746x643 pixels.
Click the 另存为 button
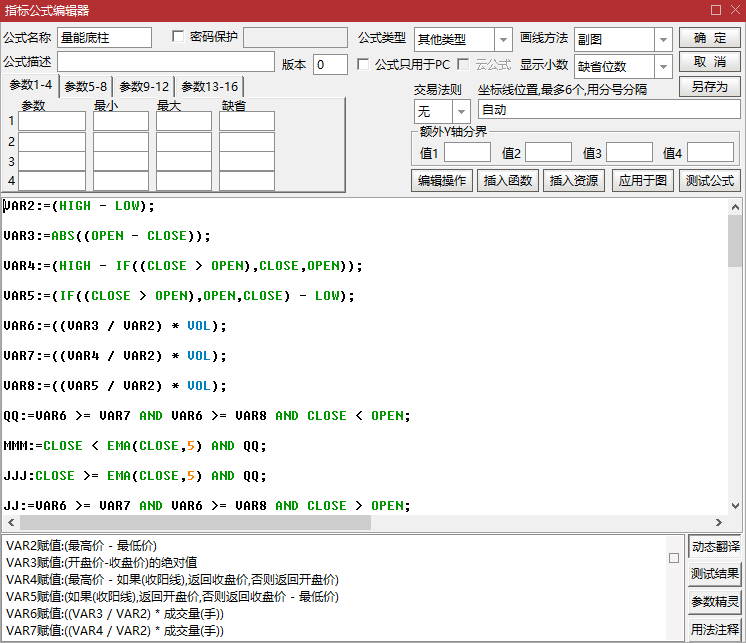tap(709, 87)
